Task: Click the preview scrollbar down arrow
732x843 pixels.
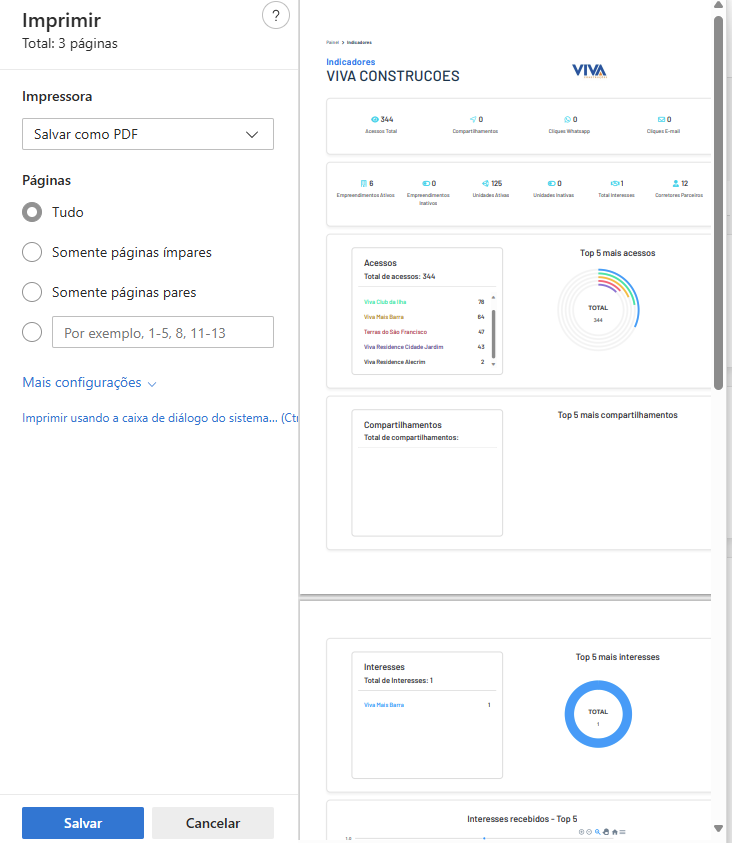Action: pos(718,828)
